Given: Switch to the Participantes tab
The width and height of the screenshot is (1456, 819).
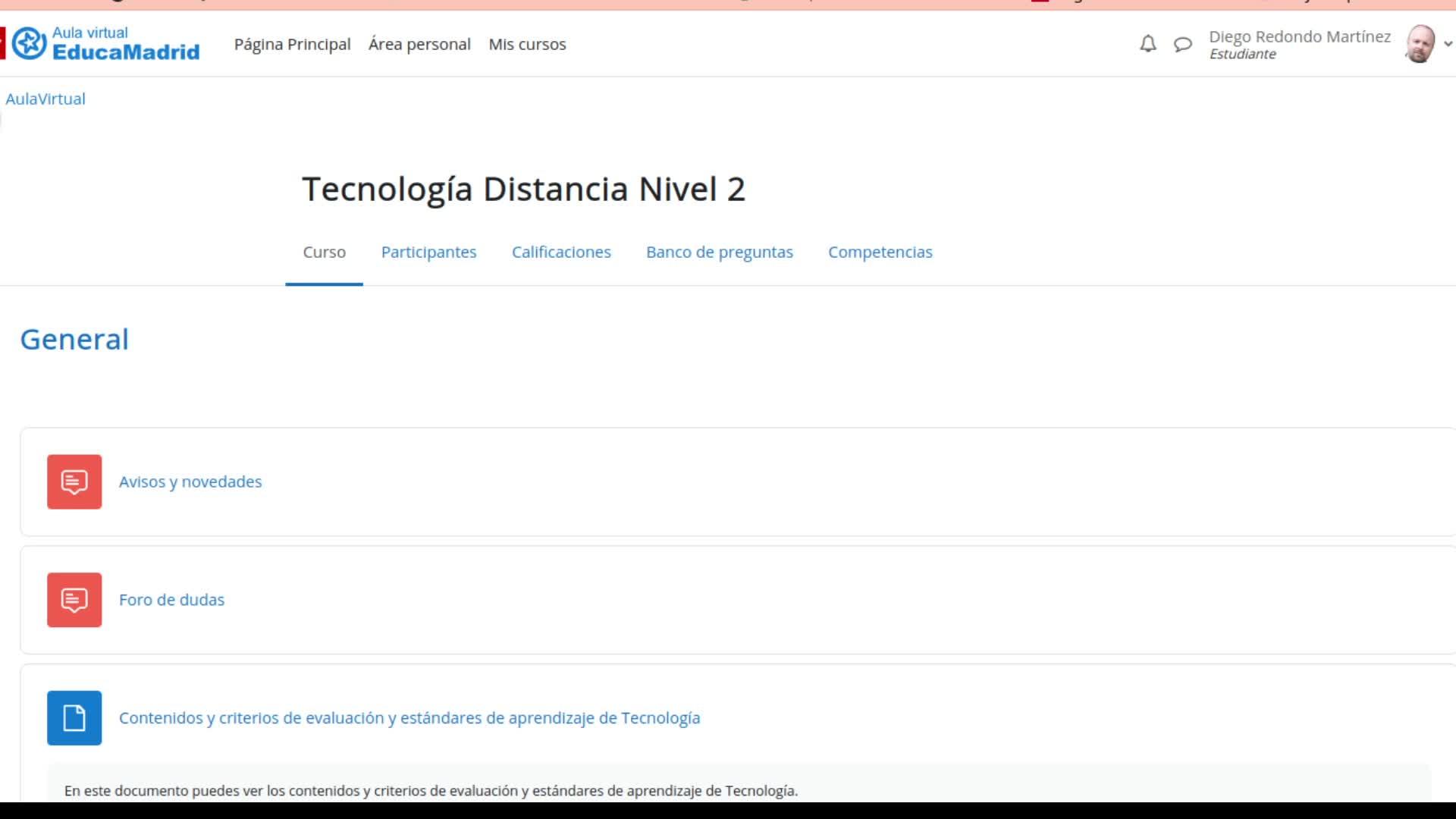Looking at the screenshot, I should (x=428, y=252).
